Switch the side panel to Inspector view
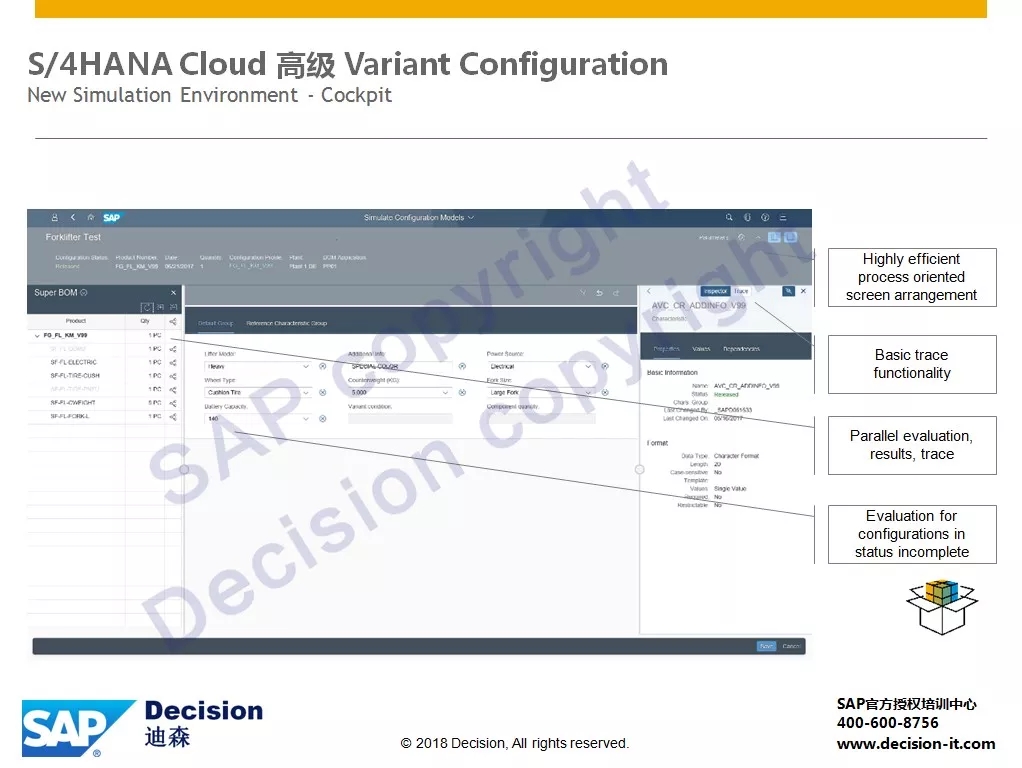1022x768 pixels. click(x=715, y=291)
